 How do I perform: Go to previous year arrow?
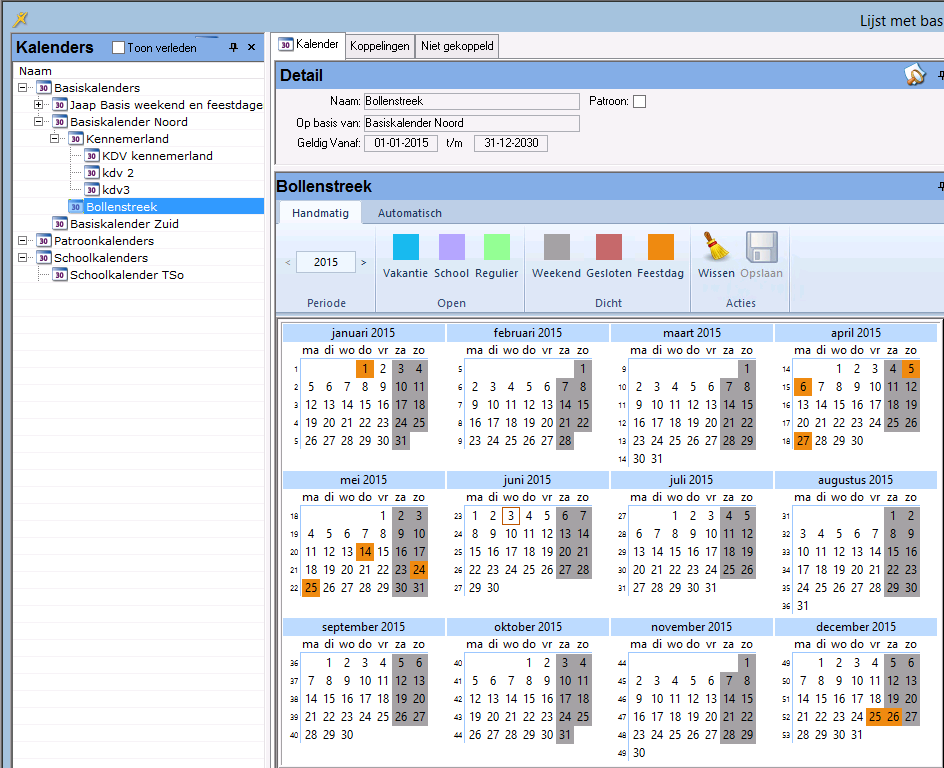point(288,263)
